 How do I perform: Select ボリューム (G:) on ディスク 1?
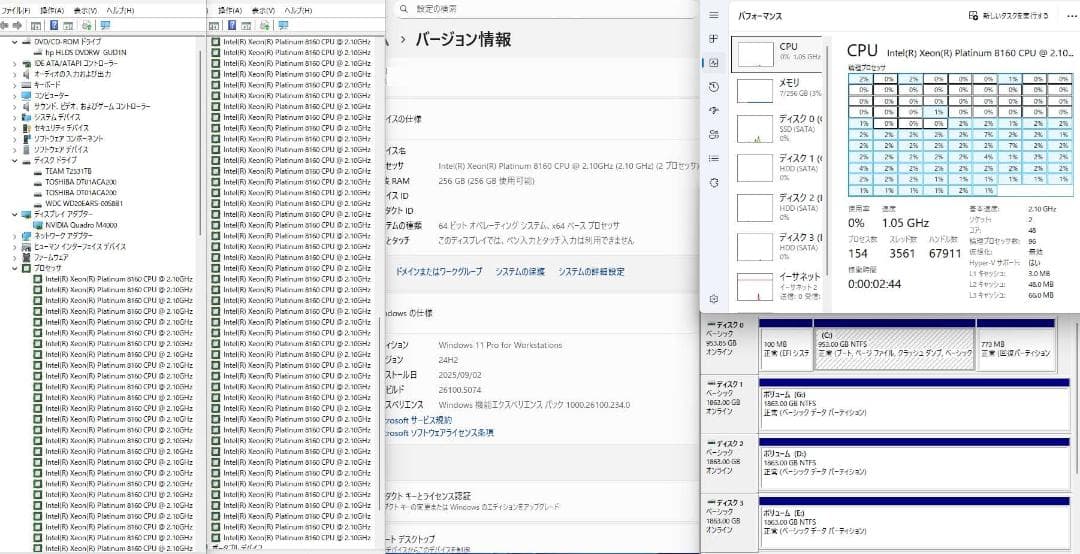913,403
